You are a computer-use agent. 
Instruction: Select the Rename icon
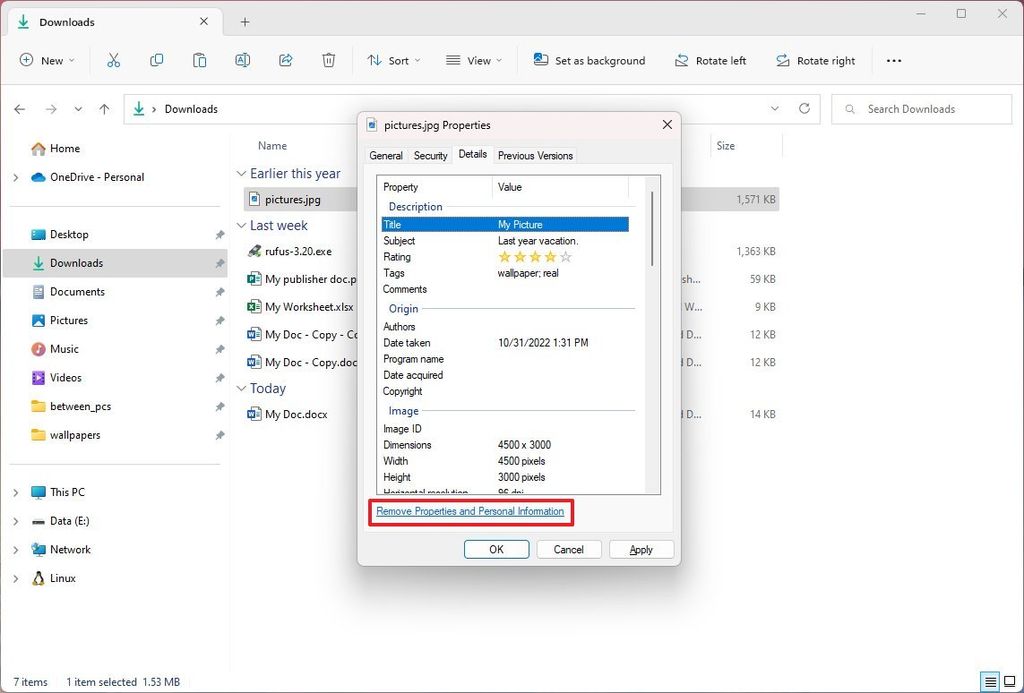click(x=242, y=60)
